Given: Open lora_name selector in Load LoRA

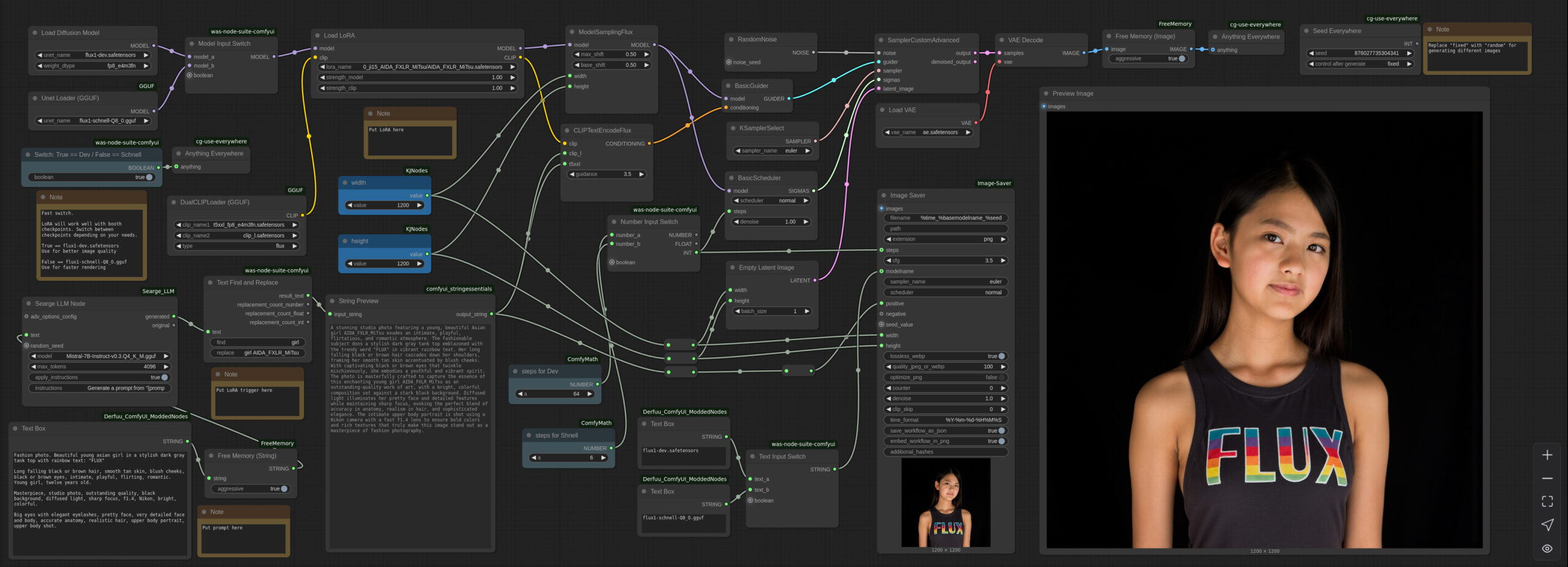Looking at the screenshot, I should [417, 67].
